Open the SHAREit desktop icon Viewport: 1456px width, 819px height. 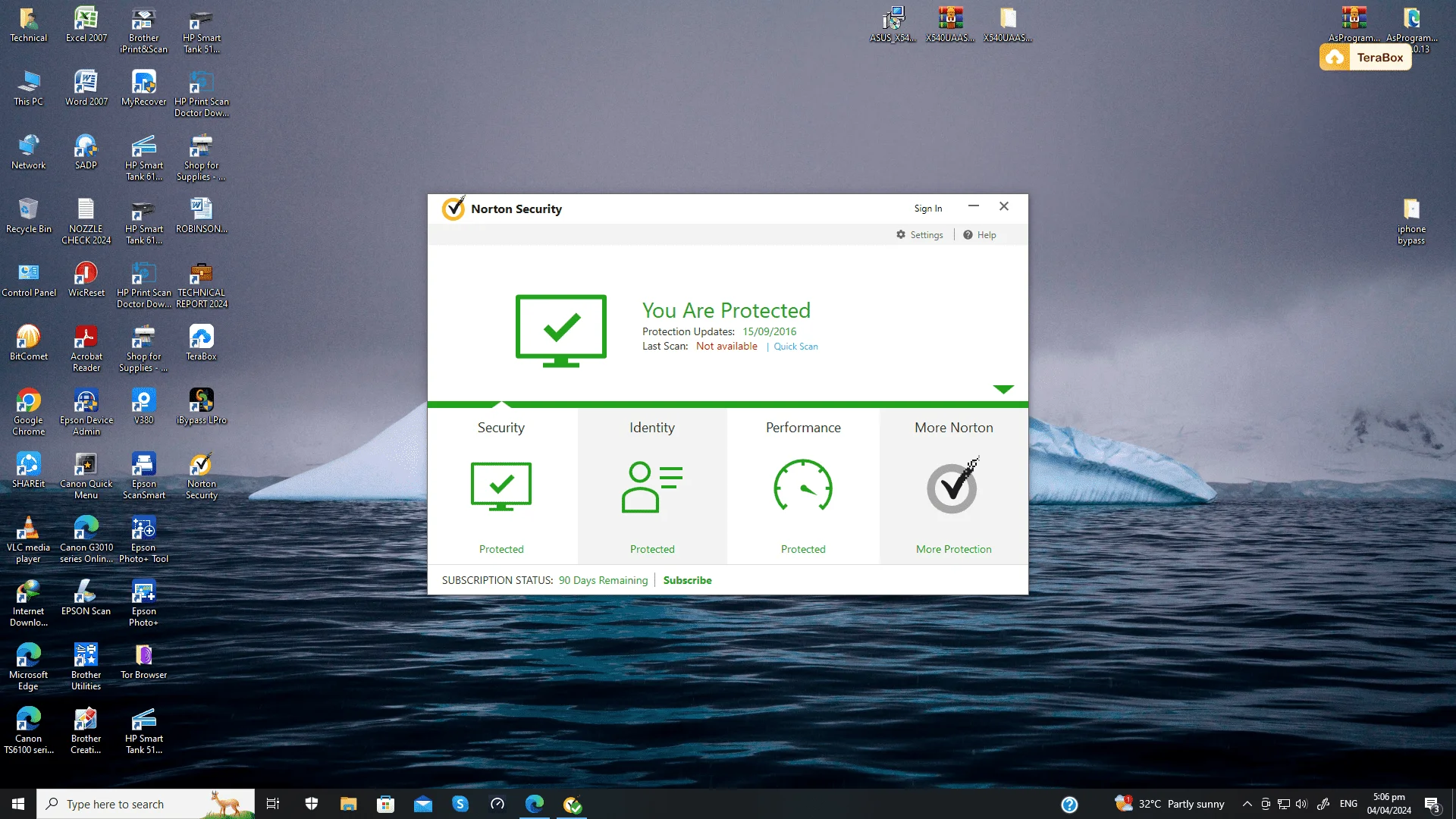point(29,470)
